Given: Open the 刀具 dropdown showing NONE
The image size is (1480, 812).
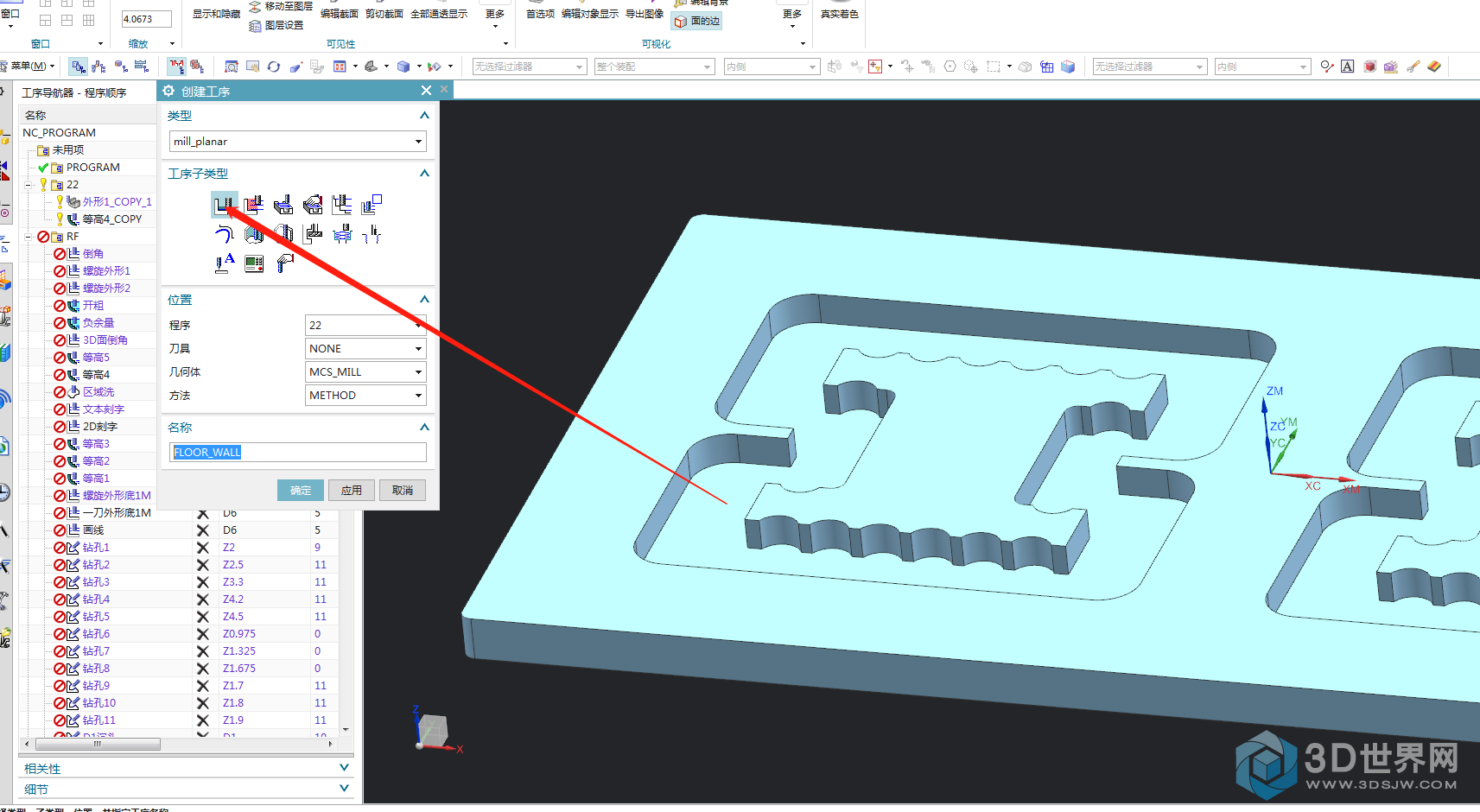Looking at the screenshot, I should (x=365, y=348).
